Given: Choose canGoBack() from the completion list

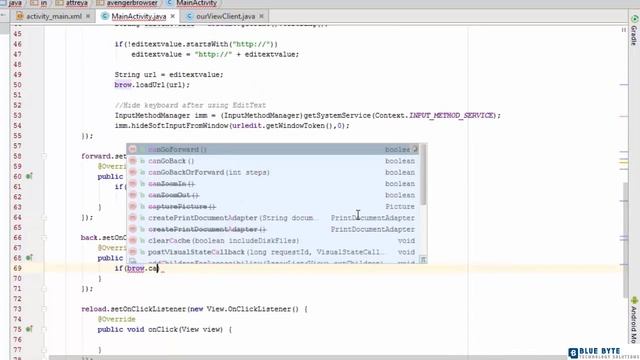Looking at the screenshot, I should click(x=273, y=161).
